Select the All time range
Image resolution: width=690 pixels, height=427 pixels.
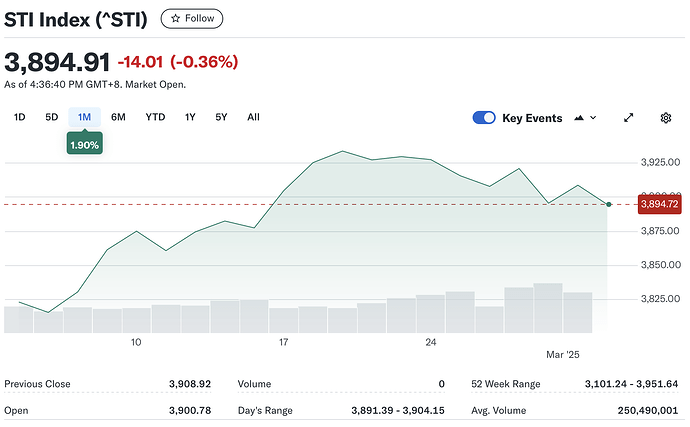(253, 117)
